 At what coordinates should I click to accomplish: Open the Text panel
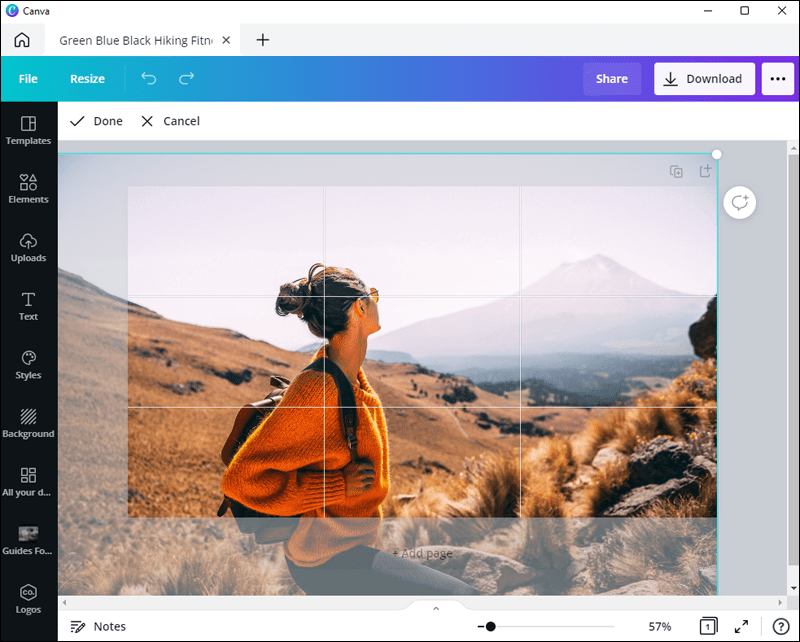click(28, 307)
